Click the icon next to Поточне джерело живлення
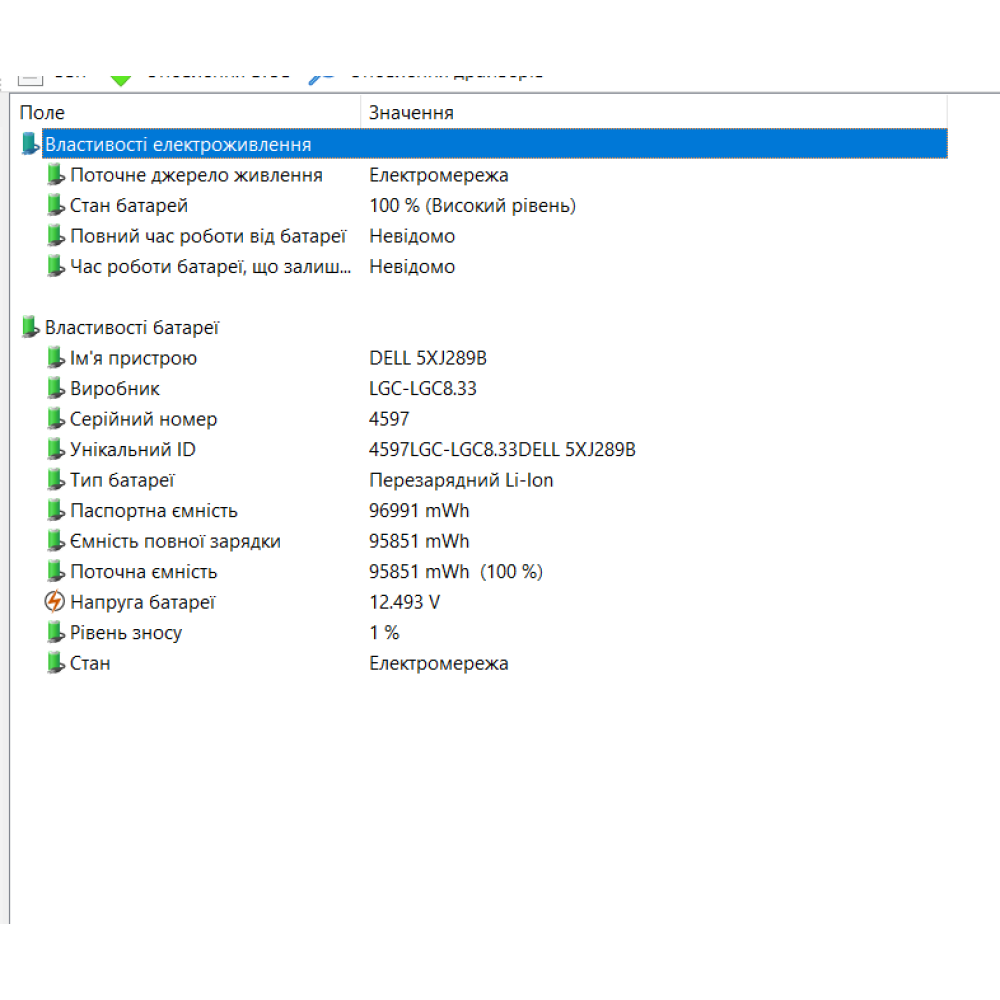The width and height of the screenshot is (1000, 1000). (x=55, y=174)
